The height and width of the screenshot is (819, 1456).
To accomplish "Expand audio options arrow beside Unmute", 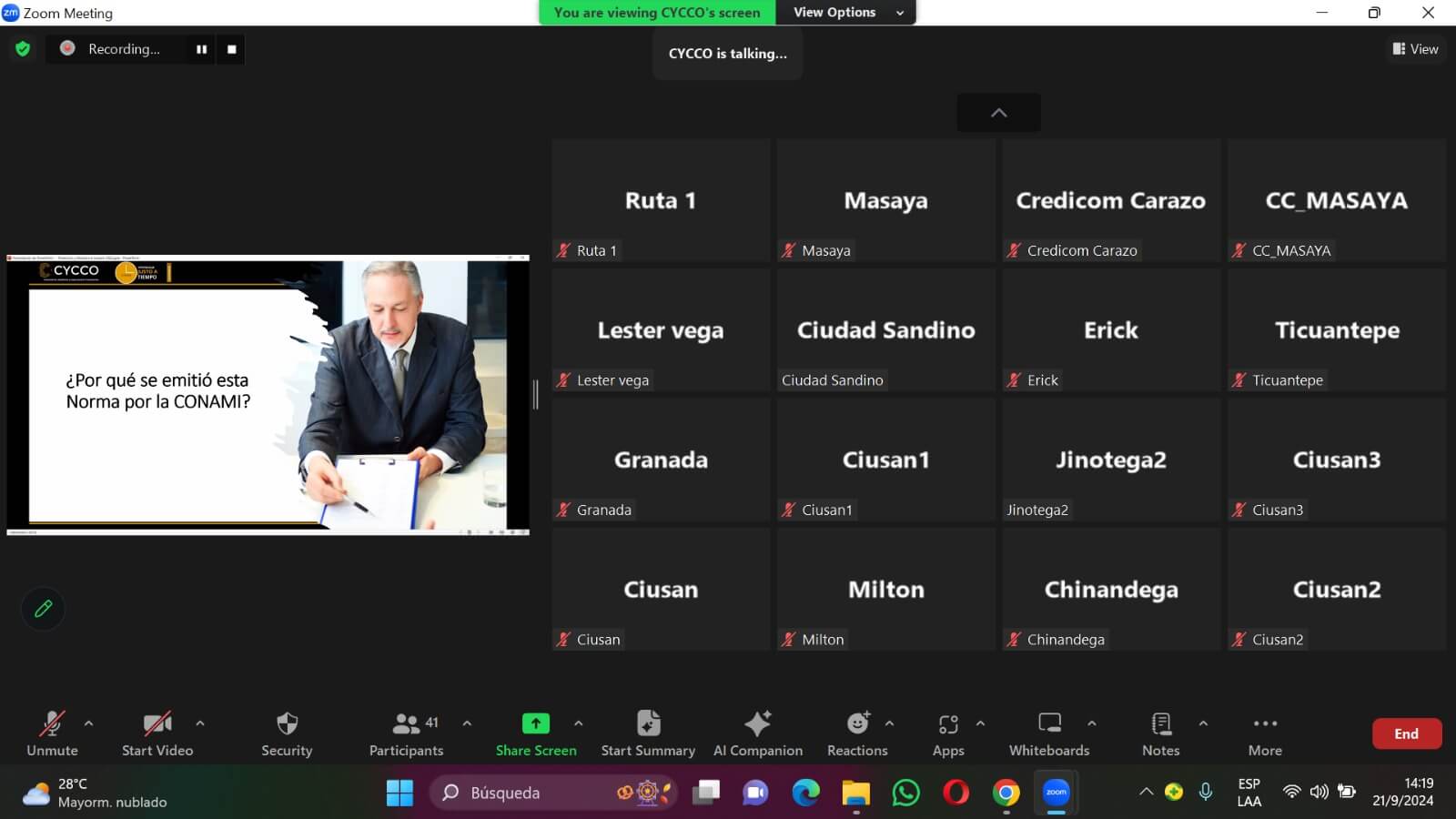I will point(88,723).
